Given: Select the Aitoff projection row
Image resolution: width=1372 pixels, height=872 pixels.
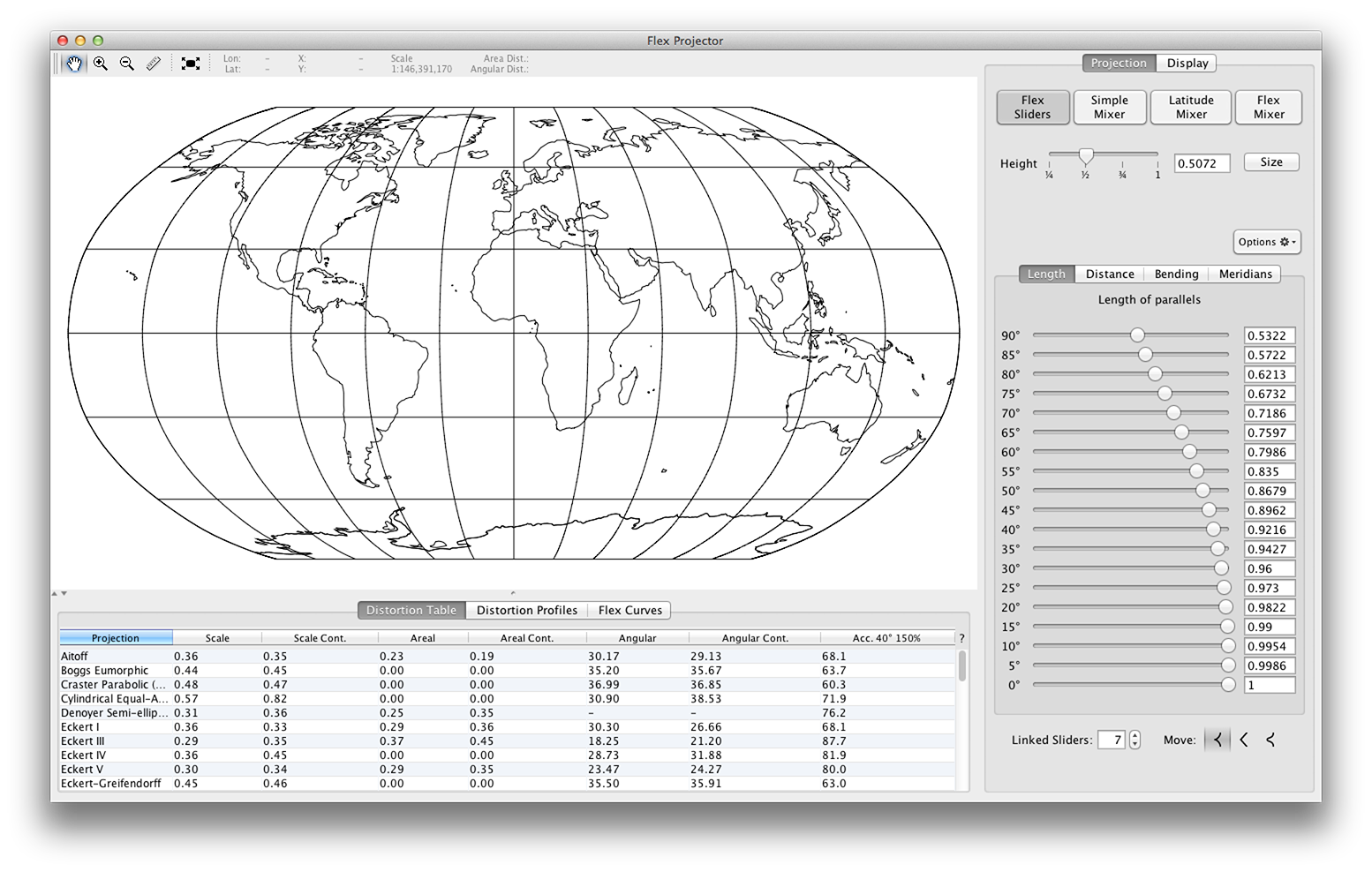Looking at the screenshot, I should coord(507,657).
